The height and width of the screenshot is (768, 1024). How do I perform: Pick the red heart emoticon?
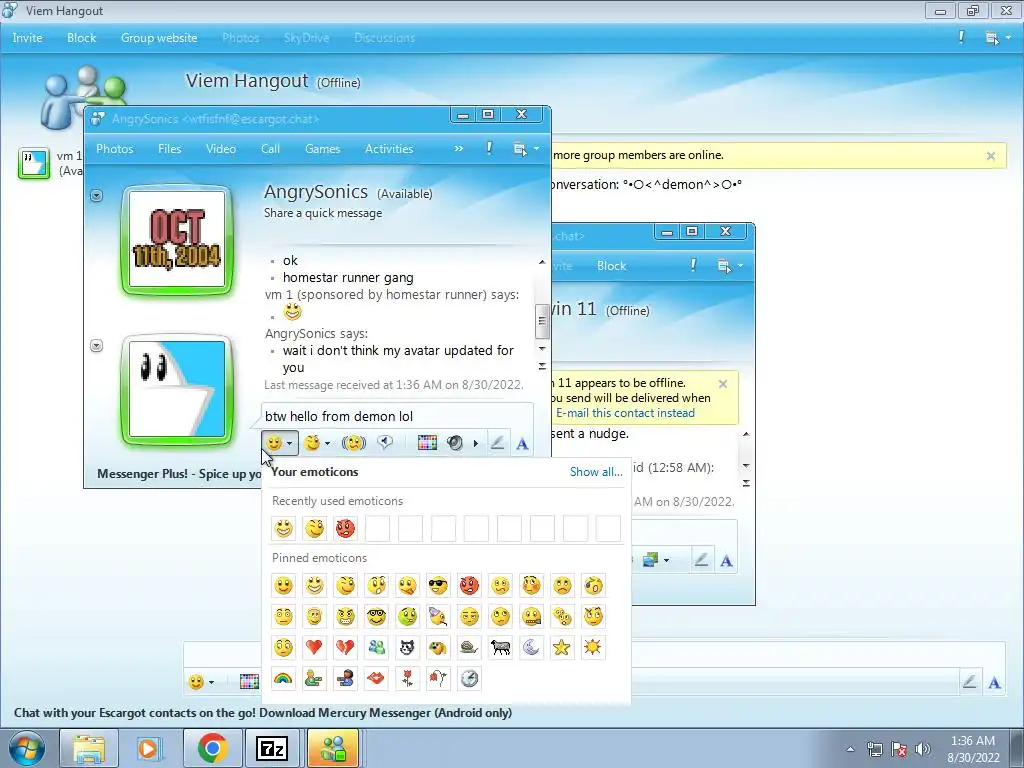(x=314, y=647)
